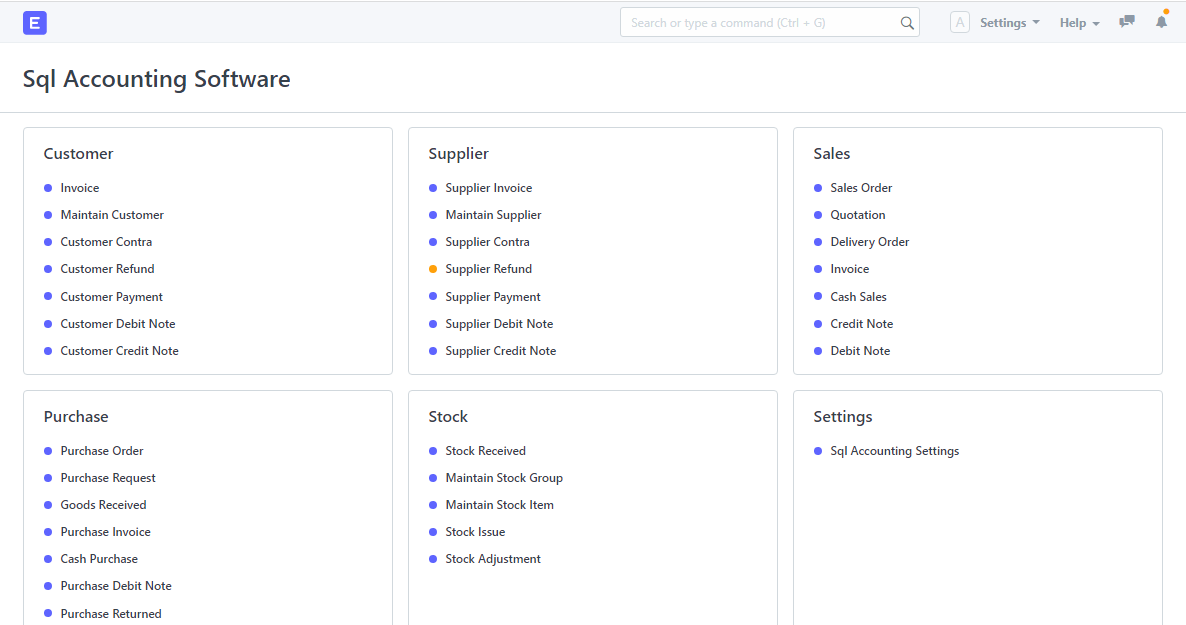Open Customer Debit Note link
The height and width of the screenshot is (625, 1186).
[x=118, y=324]
